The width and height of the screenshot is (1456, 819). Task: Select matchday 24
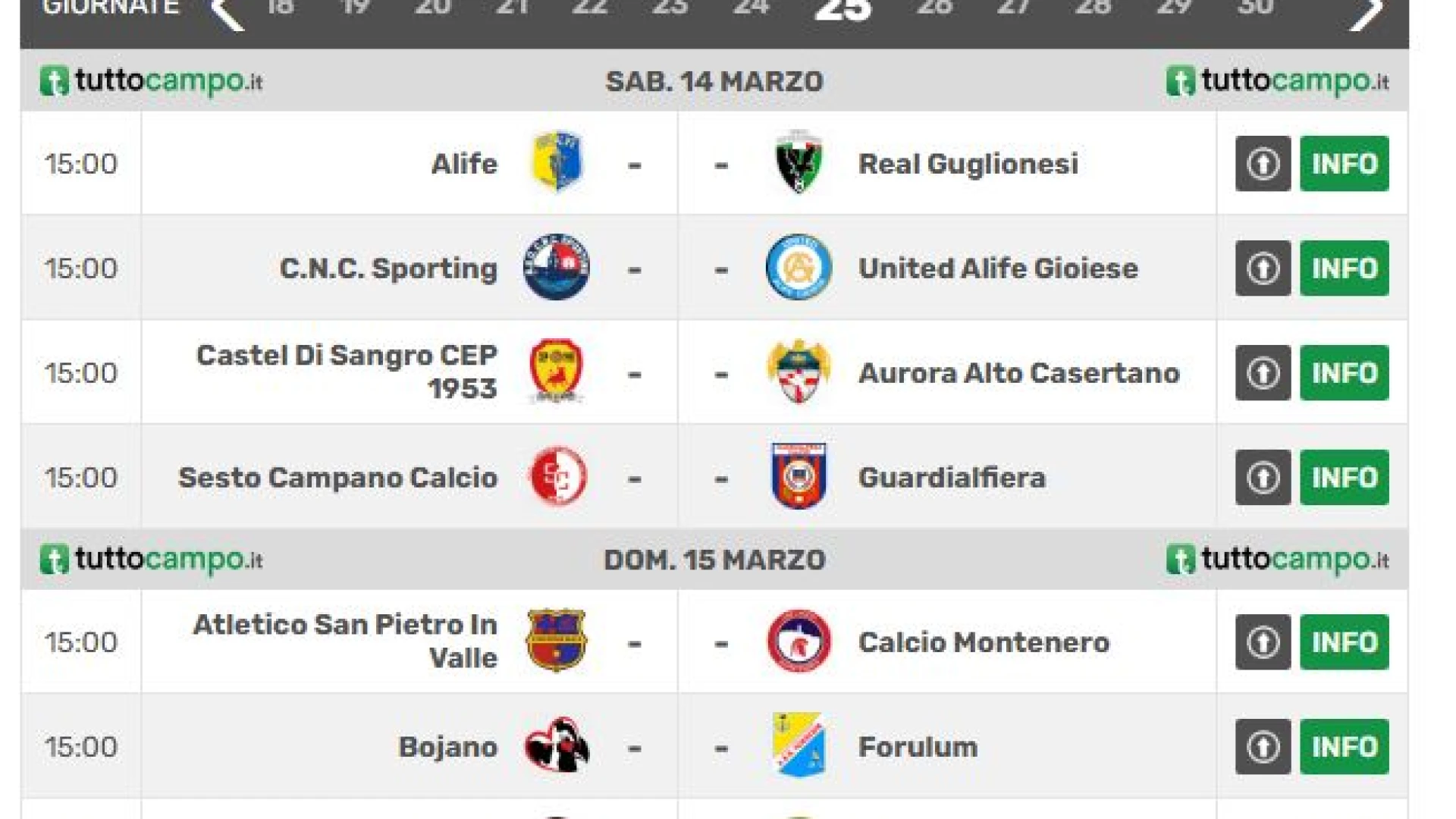(751, 8)
